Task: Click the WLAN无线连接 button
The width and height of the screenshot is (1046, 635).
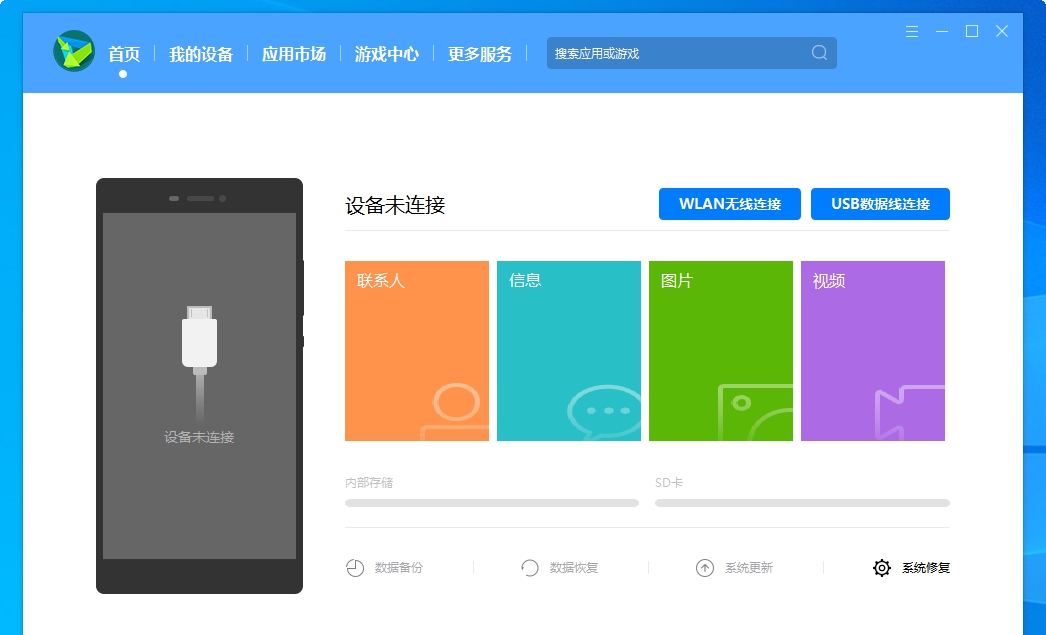Action: tap(730, 204)
